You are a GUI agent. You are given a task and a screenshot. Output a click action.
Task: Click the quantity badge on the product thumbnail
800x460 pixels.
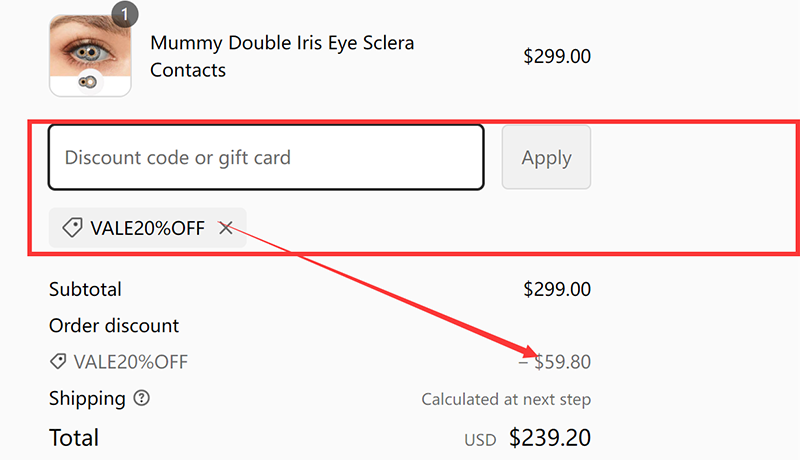coord(124,13)
